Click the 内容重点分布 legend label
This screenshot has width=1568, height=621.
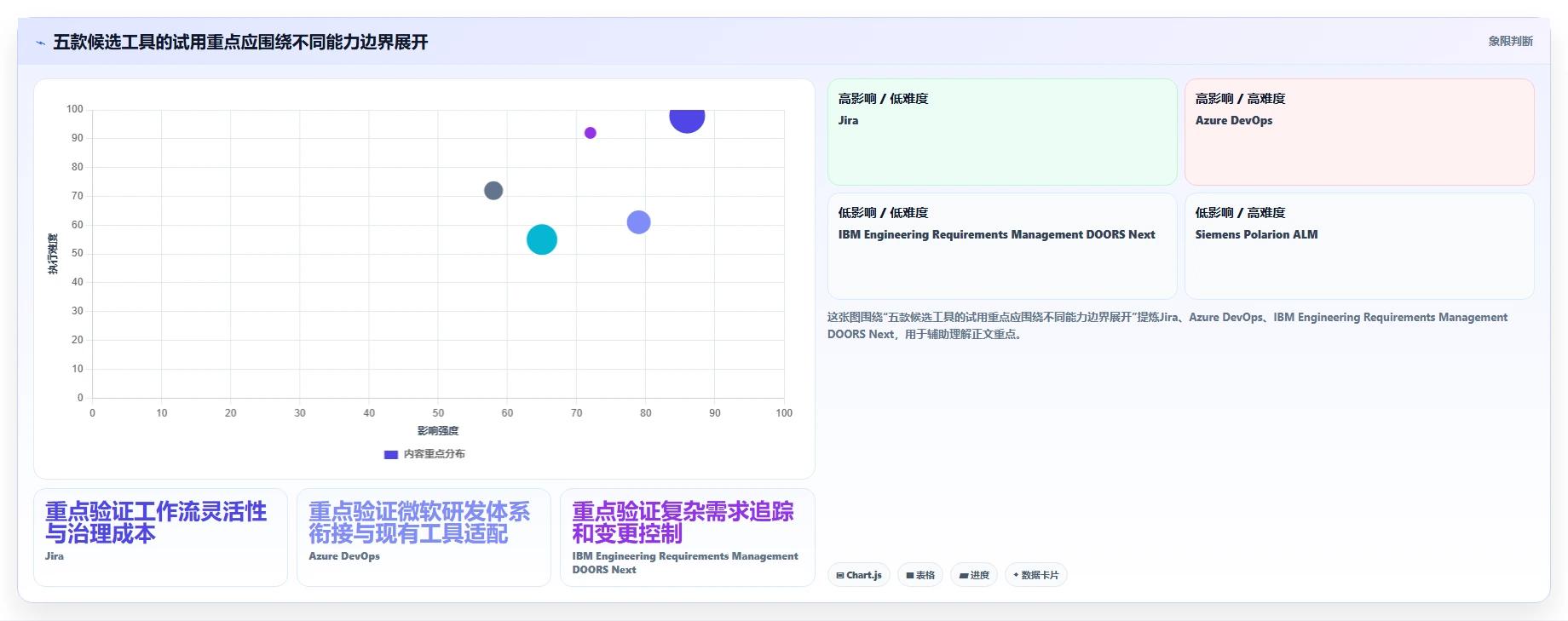click(x=435, y=454)
